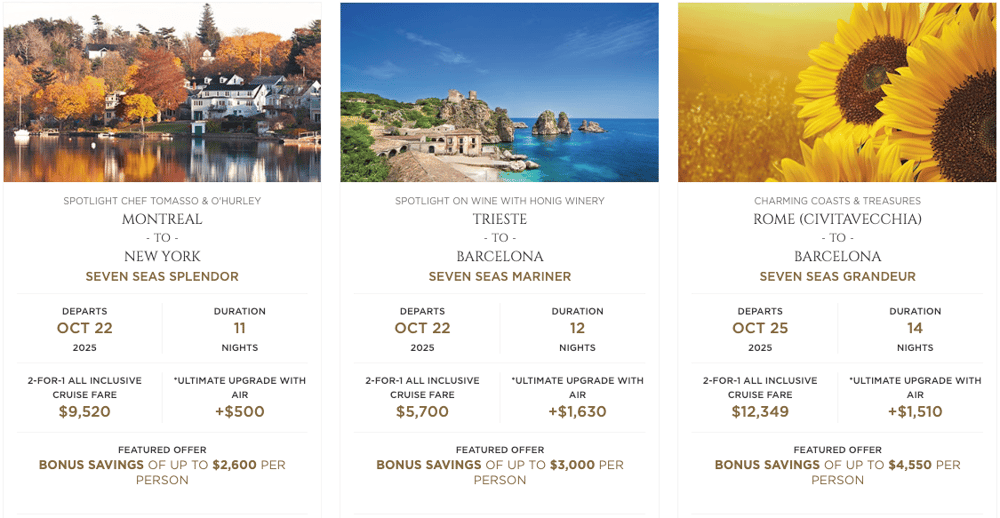
Task: Open the sunflower cruise photo
Action: 837,92
